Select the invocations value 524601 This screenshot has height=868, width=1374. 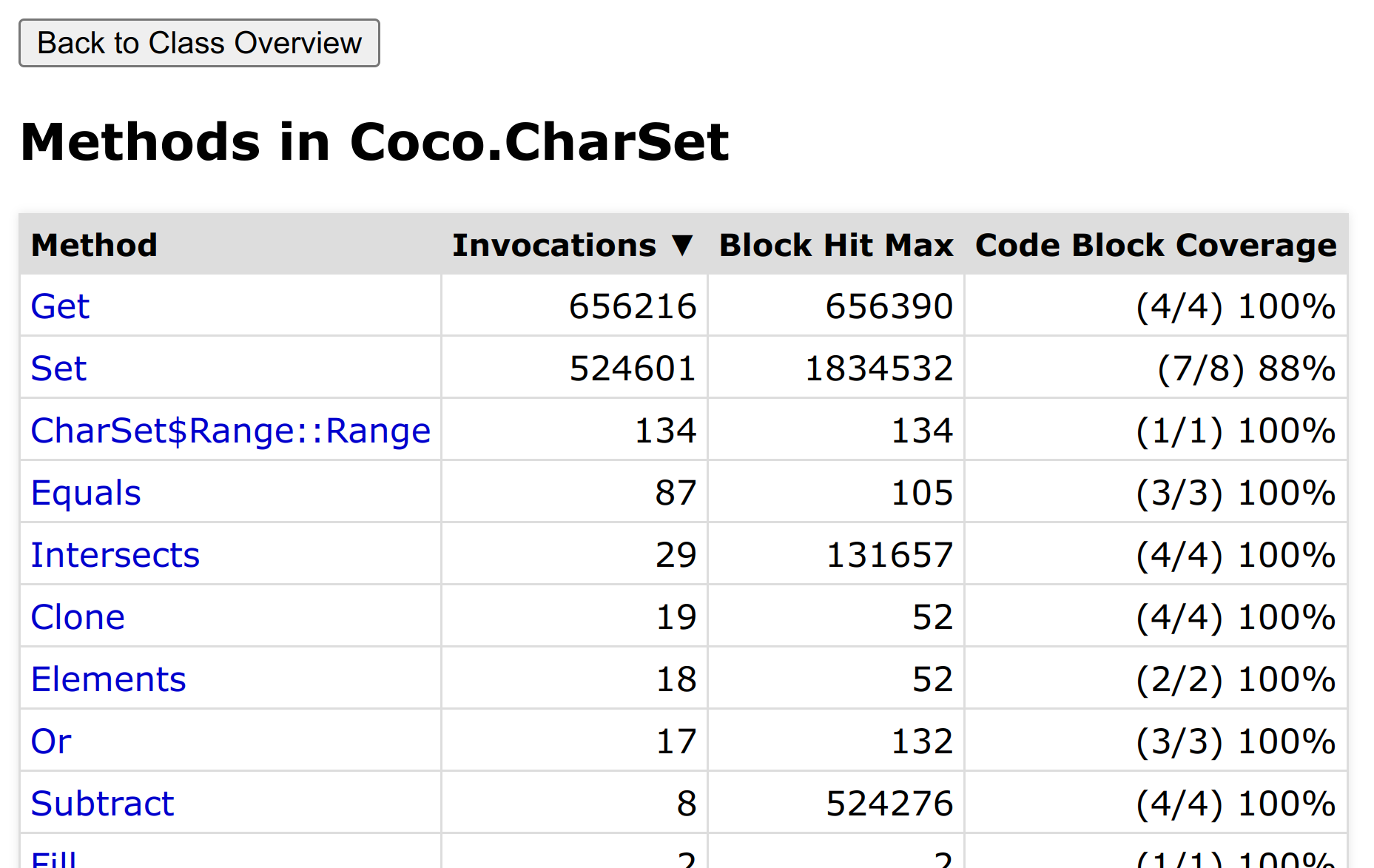[633, 369]
